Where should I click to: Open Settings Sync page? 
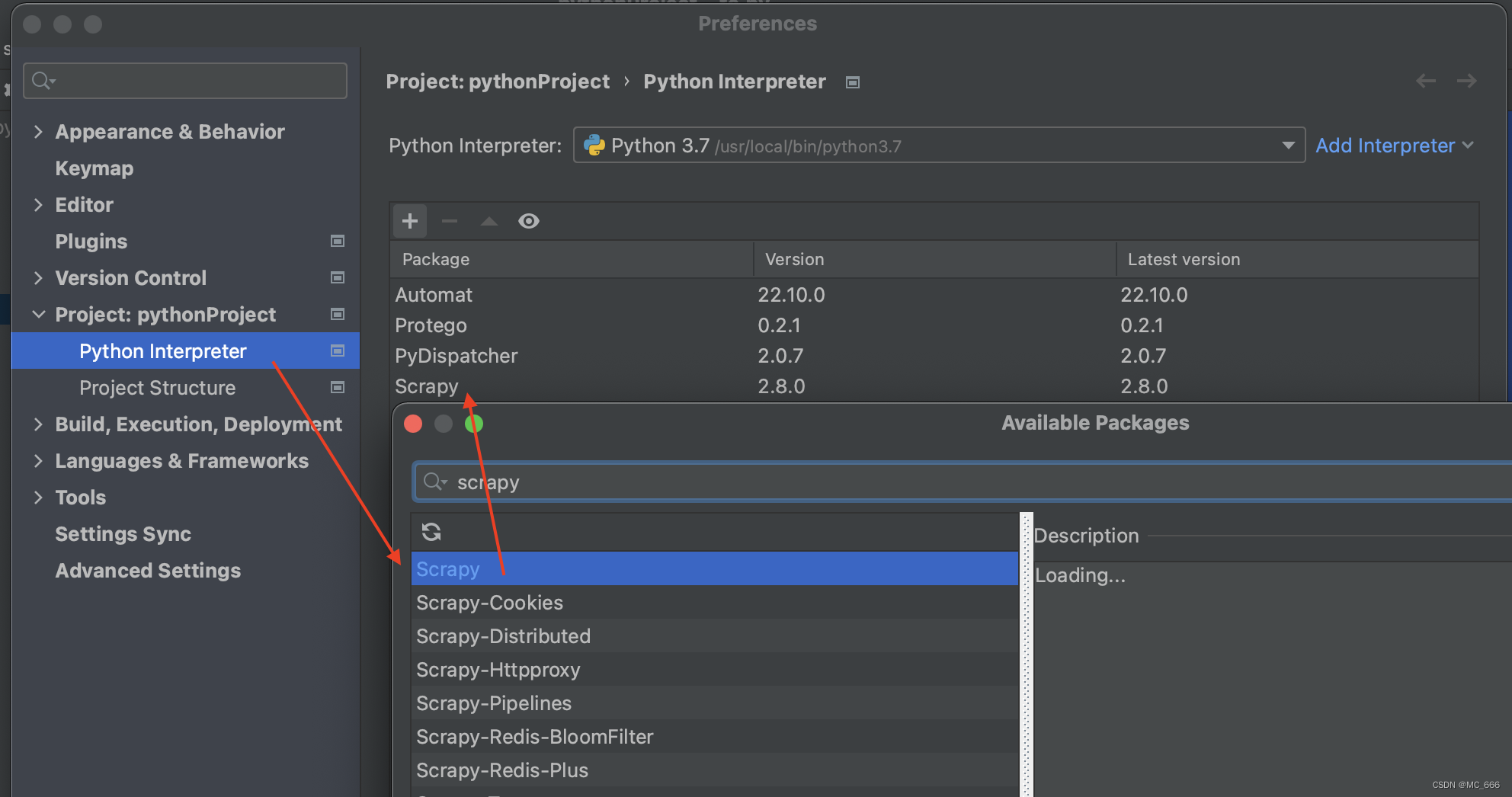123,534
